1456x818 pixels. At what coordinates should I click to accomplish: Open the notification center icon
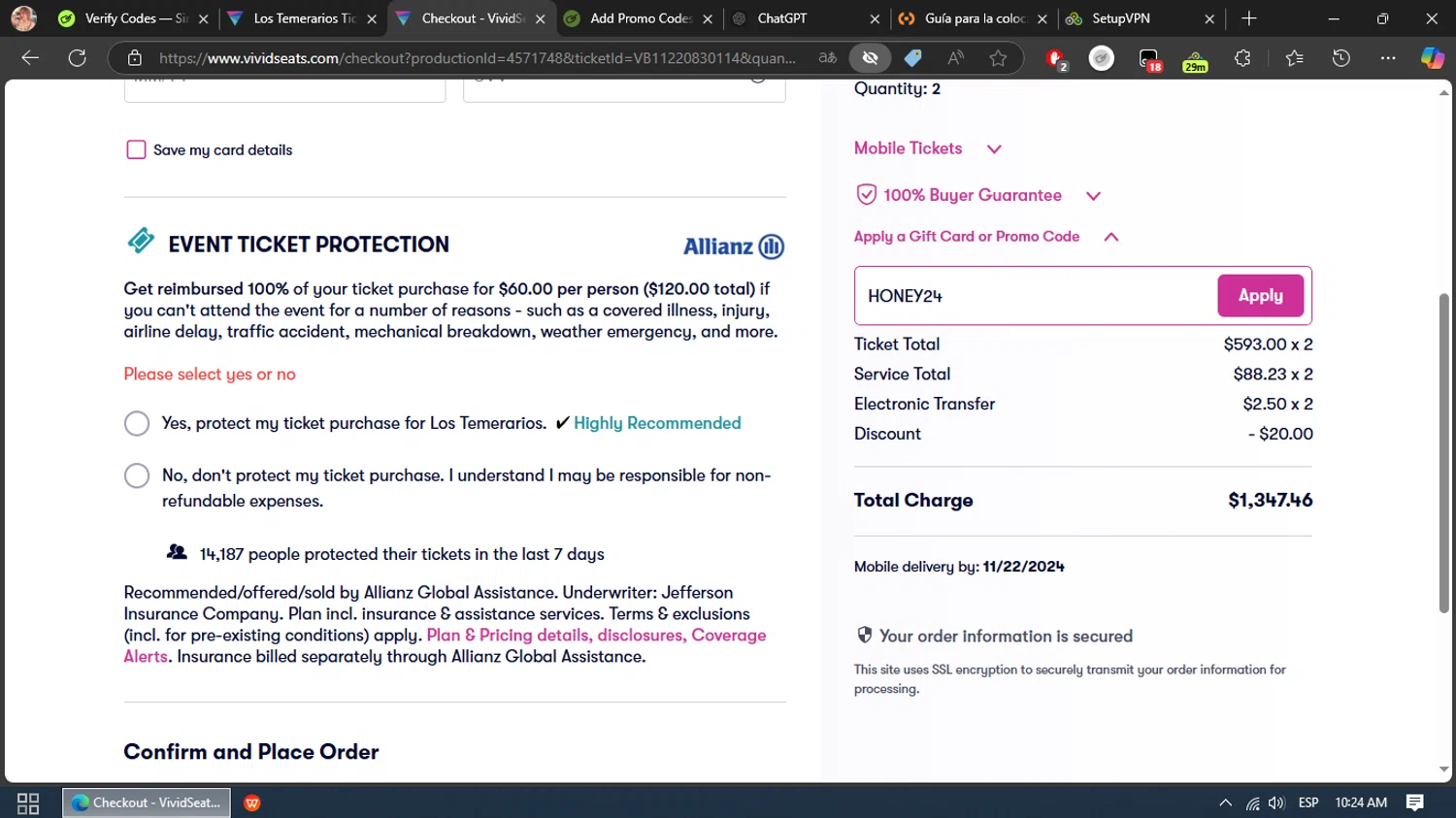pos(1415,803)
